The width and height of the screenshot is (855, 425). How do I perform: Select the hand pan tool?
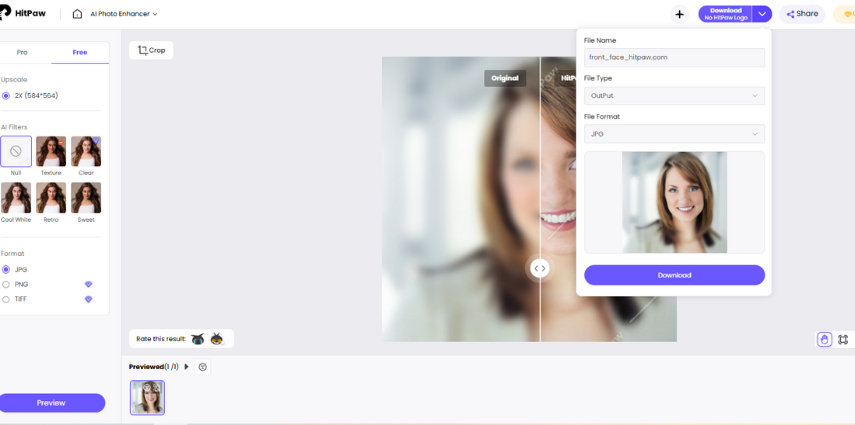point(824,339)
